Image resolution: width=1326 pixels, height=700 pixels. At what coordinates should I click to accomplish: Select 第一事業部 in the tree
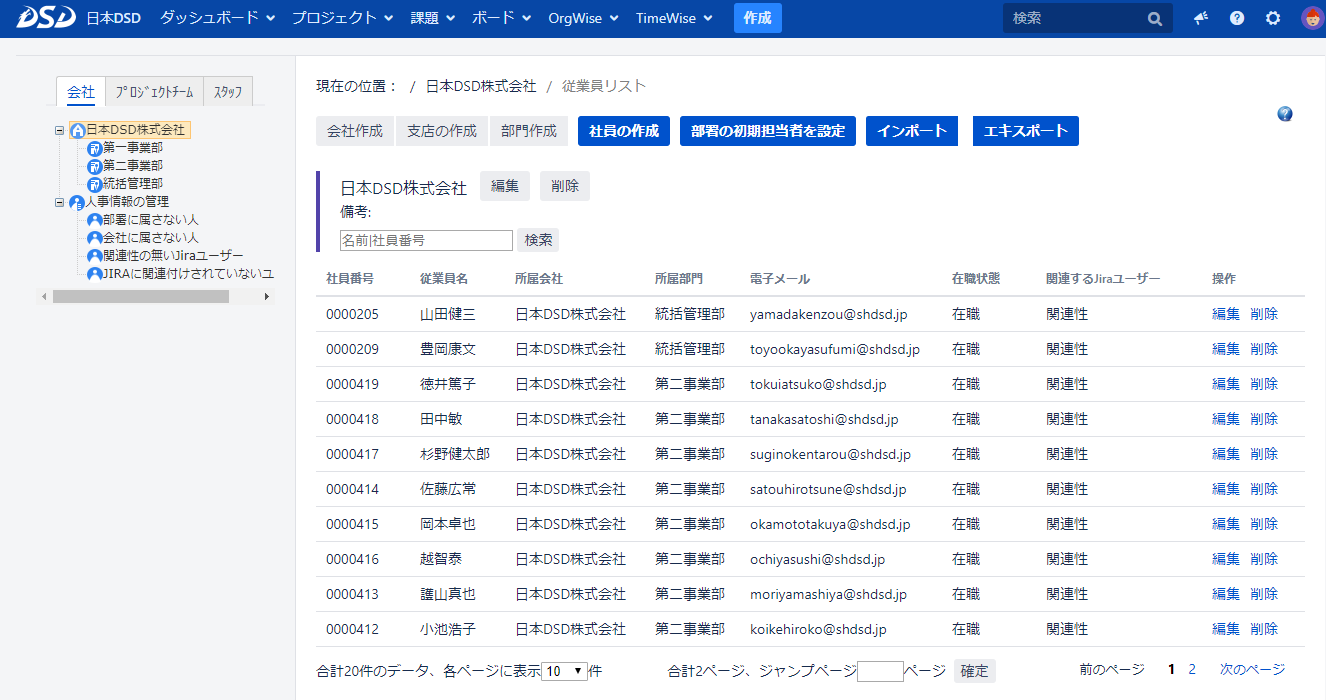pyautogui.click(x=133, y=148)
